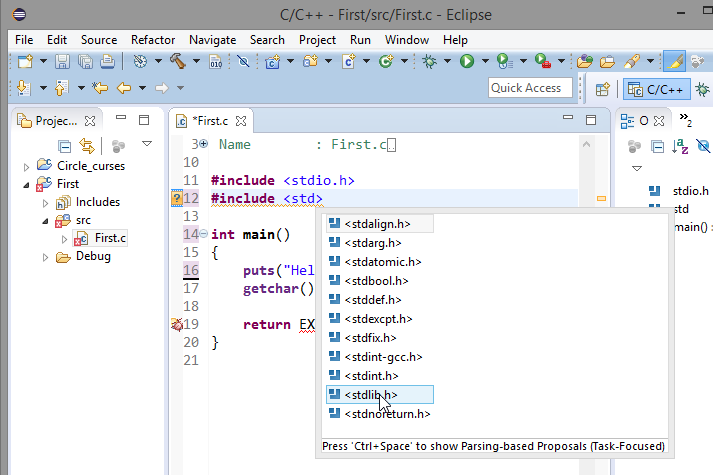The image size is (713, 475).
Task: Expand the Includes folder node
Action: 46,202
